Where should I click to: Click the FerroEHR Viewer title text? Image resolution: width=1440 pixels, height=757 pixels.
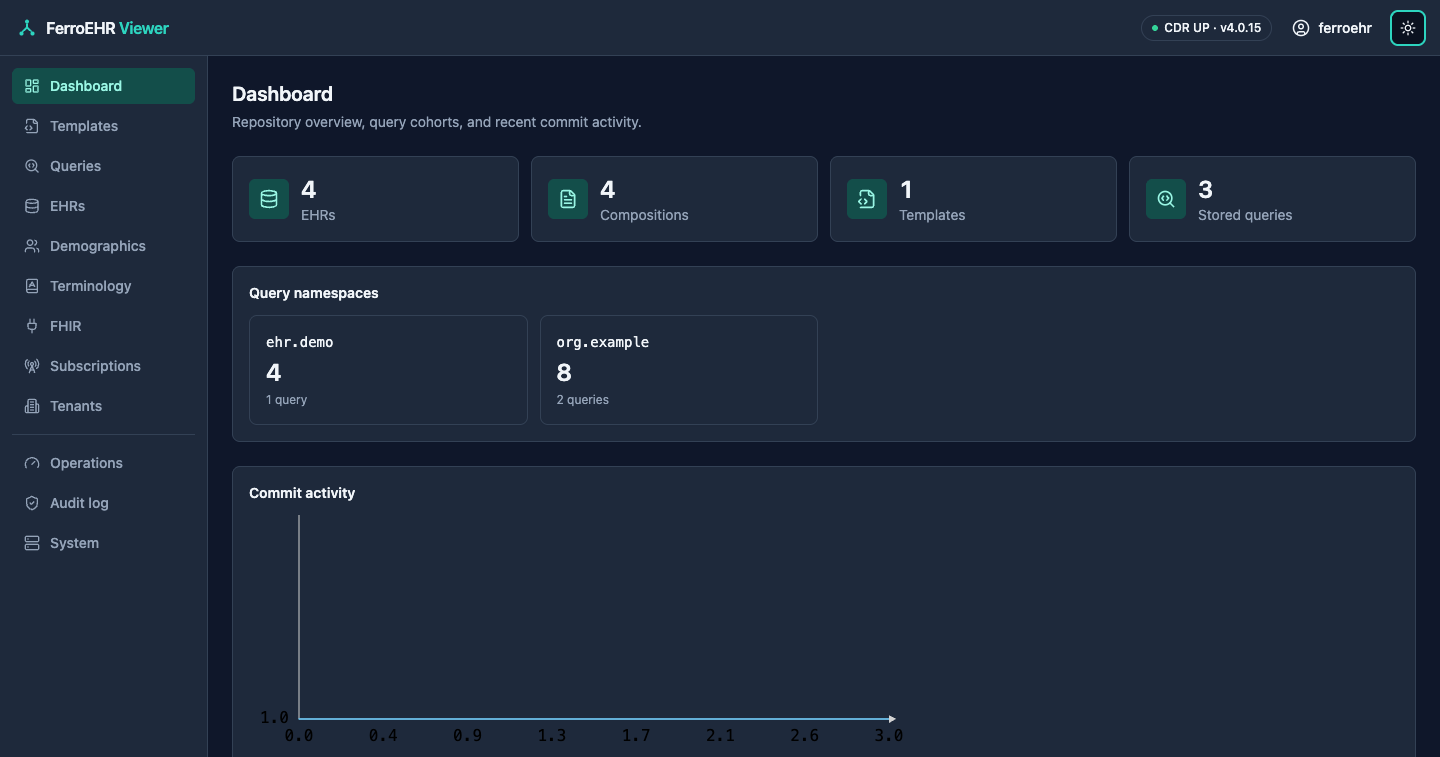click(x=108, y=28)
